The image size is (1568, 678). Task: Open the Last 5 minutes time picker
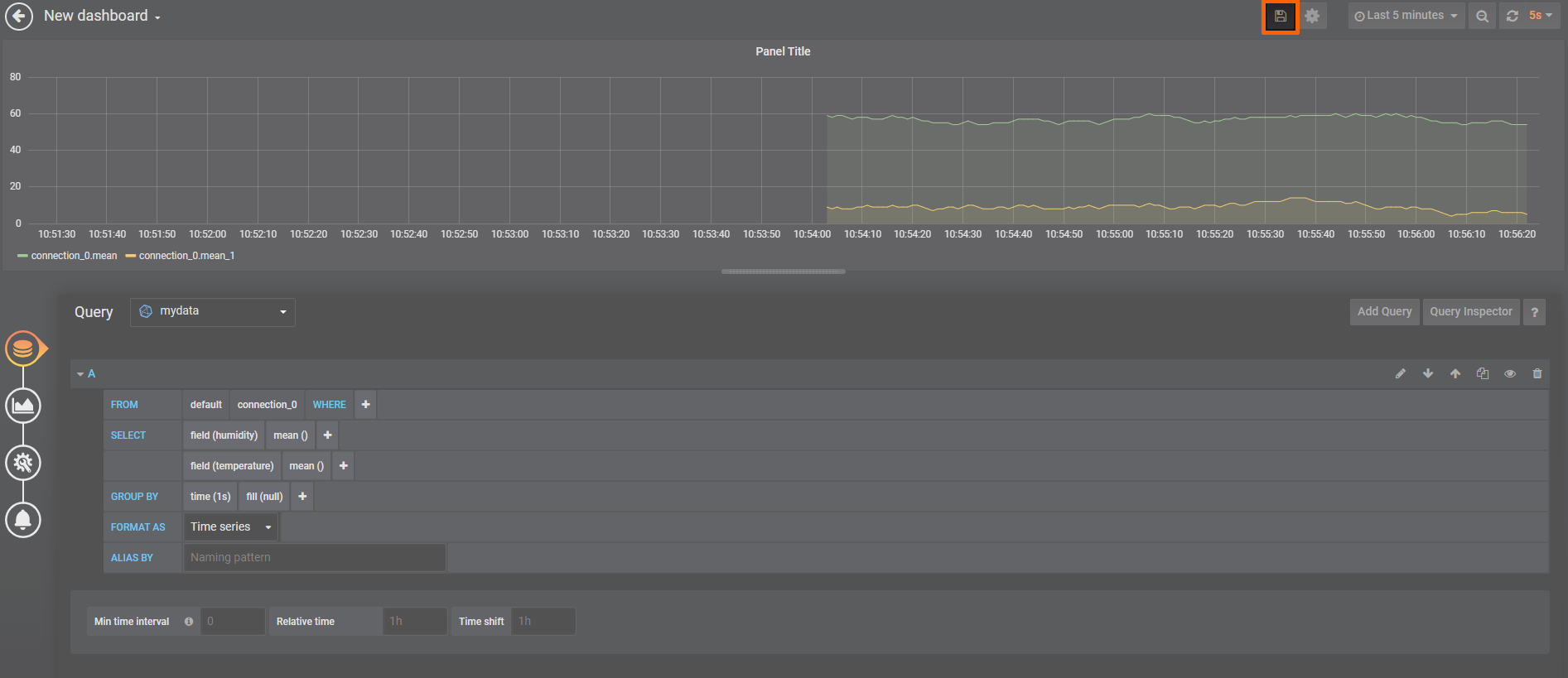(x=1406, y=16)
